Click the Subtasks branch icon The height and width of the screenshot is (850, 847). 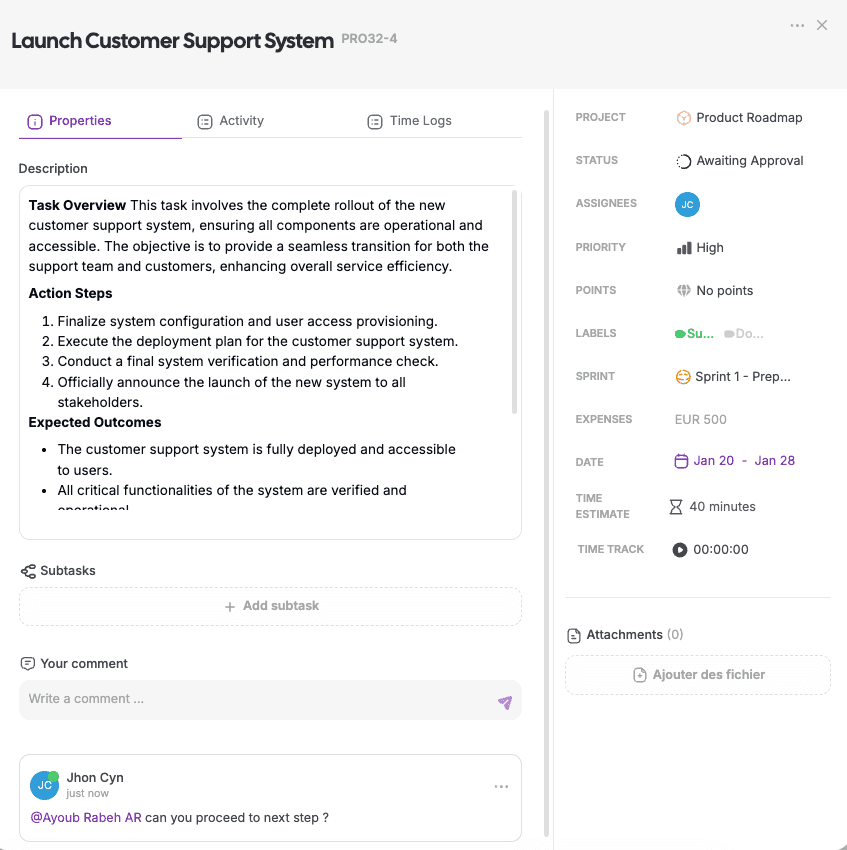tap(28, 571)
